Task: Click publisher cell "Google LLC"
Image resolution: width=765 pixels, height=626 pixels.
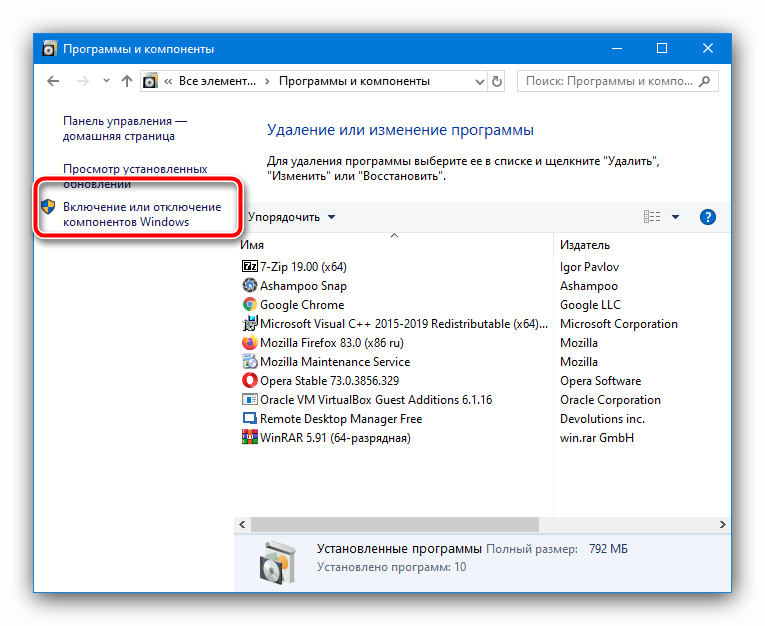Action: pos(590,305)
